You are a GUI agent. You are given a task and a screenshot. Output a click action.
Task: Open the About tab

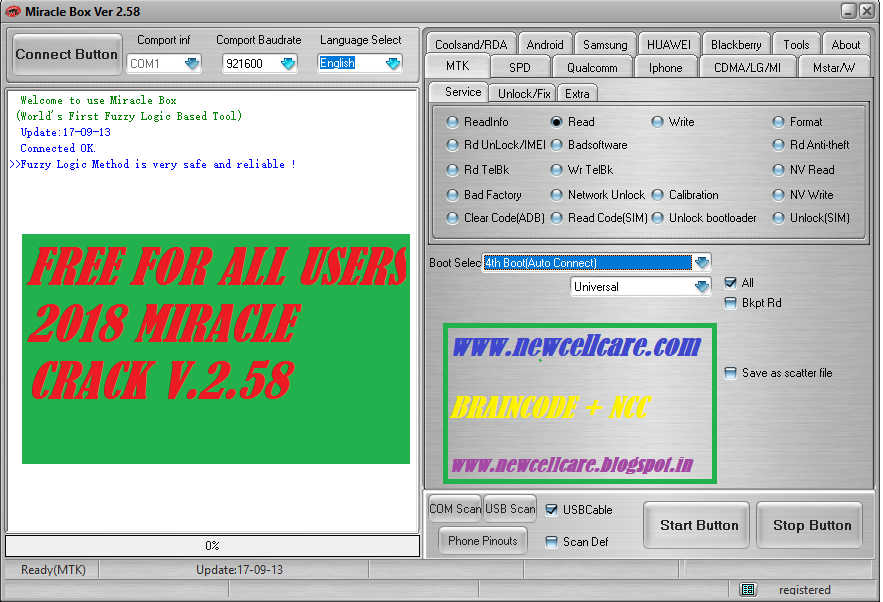846,44
